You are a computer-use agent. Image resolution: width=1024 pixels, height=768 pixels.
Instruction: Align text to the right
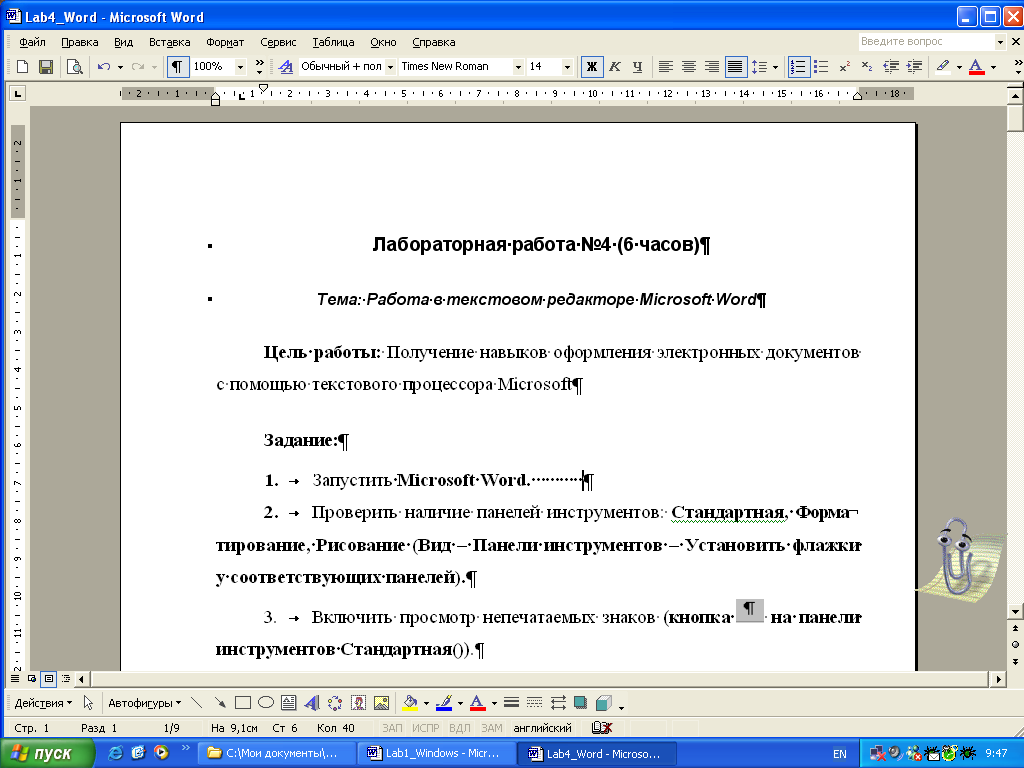coord(712,67)
